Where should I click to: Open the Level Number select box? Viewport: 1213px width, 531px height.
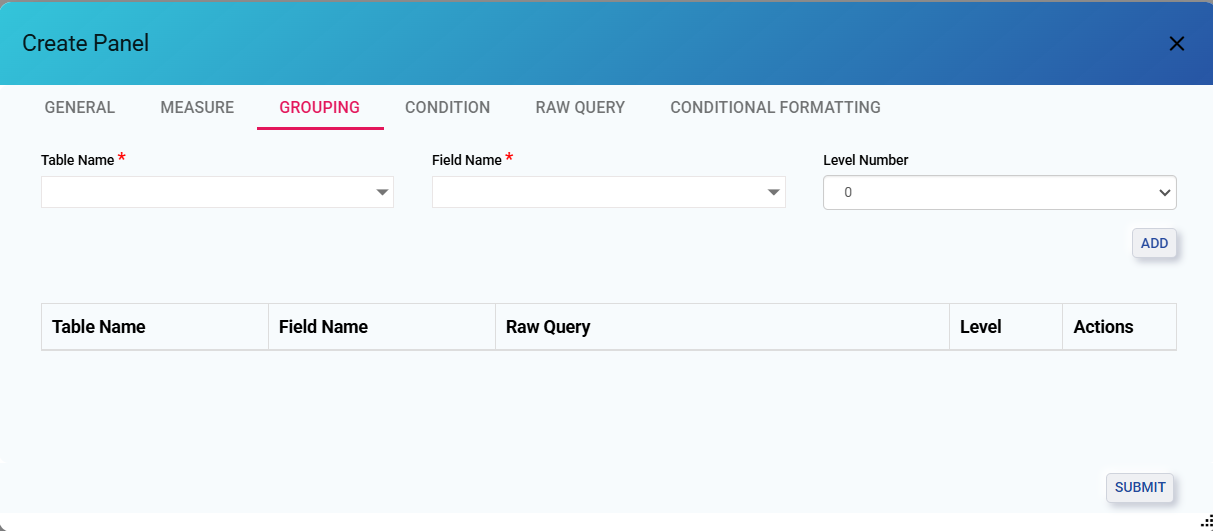point(999,192)
